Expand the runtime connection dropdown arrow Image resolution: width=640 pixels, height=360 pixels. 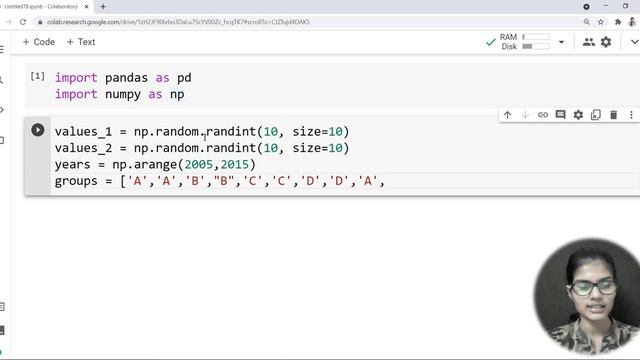(x=561, y=42)
